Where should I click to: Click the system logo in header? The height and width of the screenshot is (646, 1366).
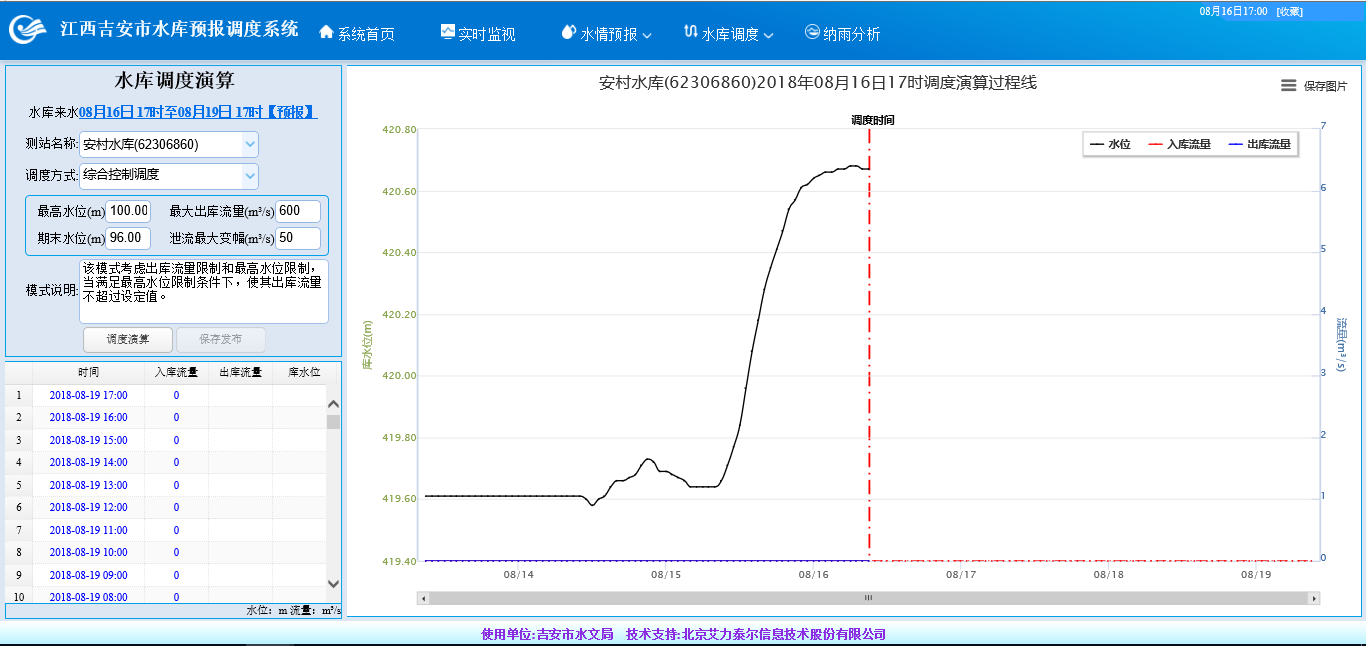pos(28,29)
